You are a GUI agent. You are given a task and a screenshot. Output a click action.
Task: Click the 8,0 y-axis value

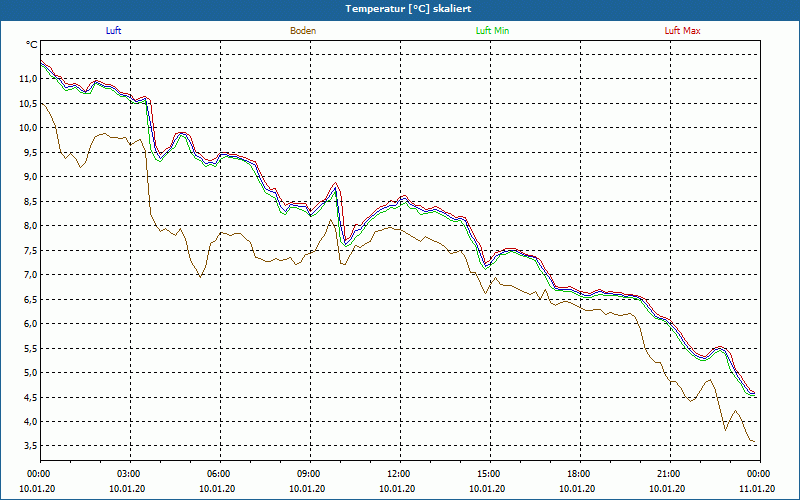[30, 226]
